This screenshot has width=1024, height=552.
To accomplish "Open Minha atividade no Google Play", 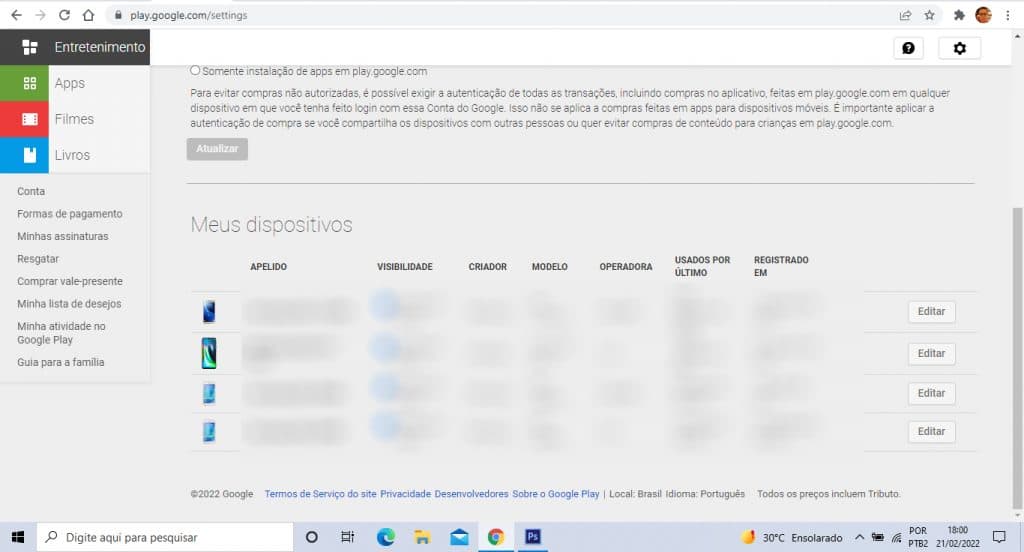I will pos(61,333).
